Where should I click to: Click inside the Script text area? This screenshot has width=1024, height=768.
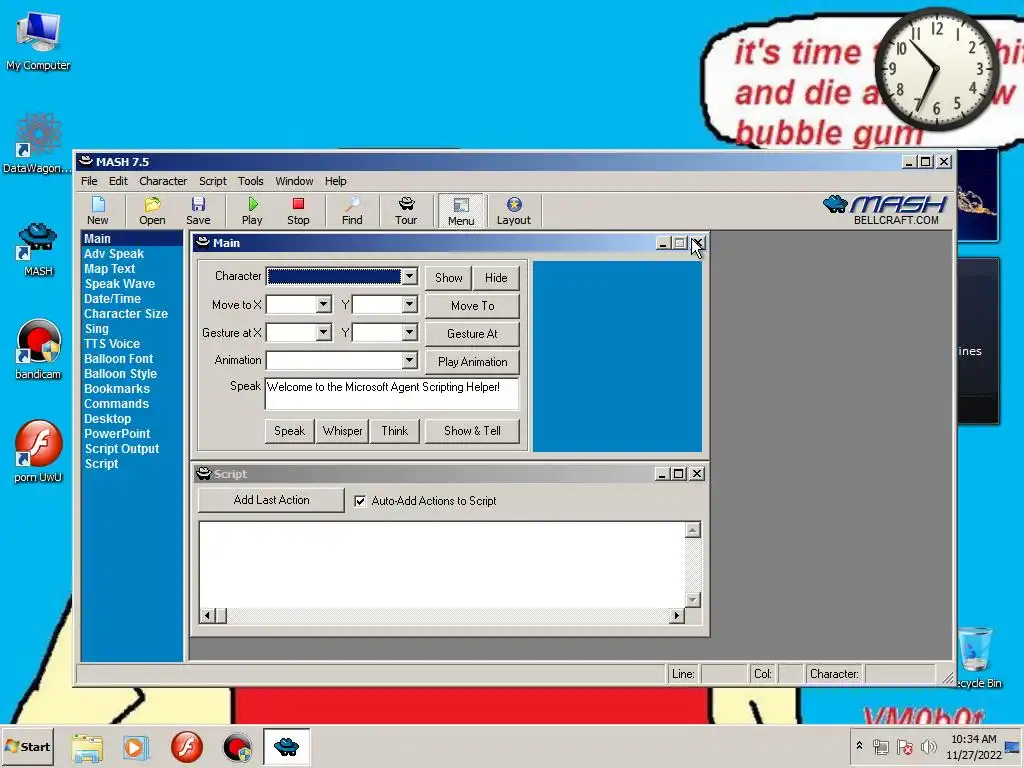(x=442, y=564)
